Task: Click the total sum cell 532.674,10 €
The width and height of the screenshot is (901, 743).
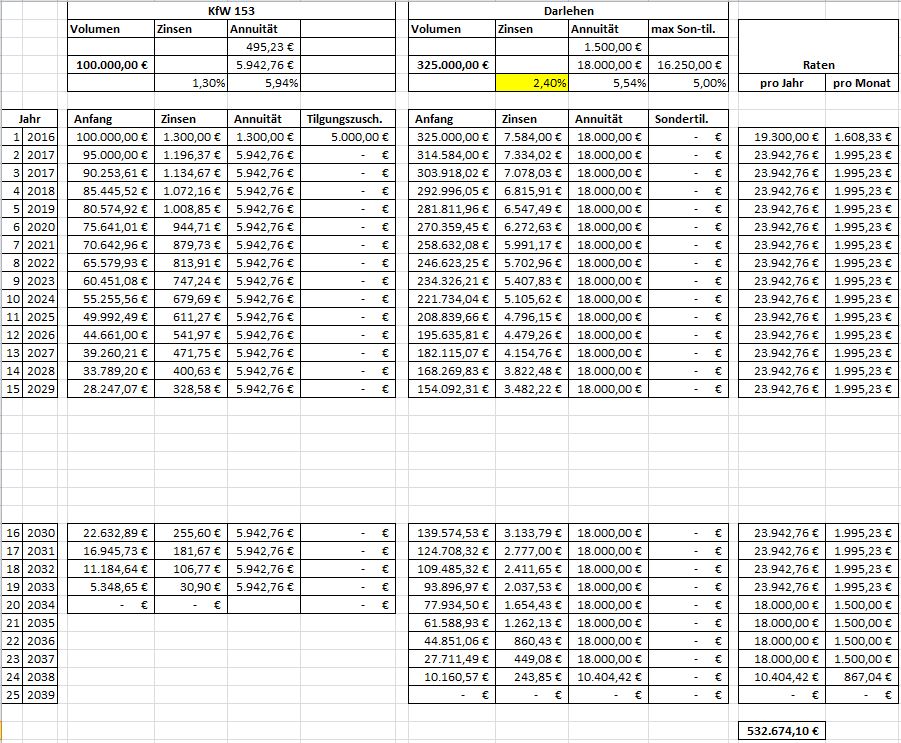Action: [x=781, y=731]
